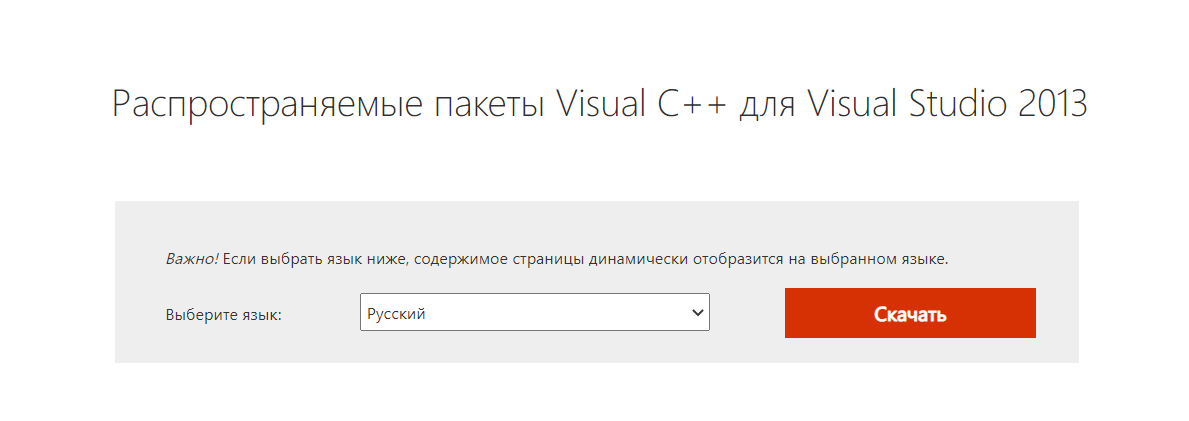Open the language selection dropdown

(534, 314)
